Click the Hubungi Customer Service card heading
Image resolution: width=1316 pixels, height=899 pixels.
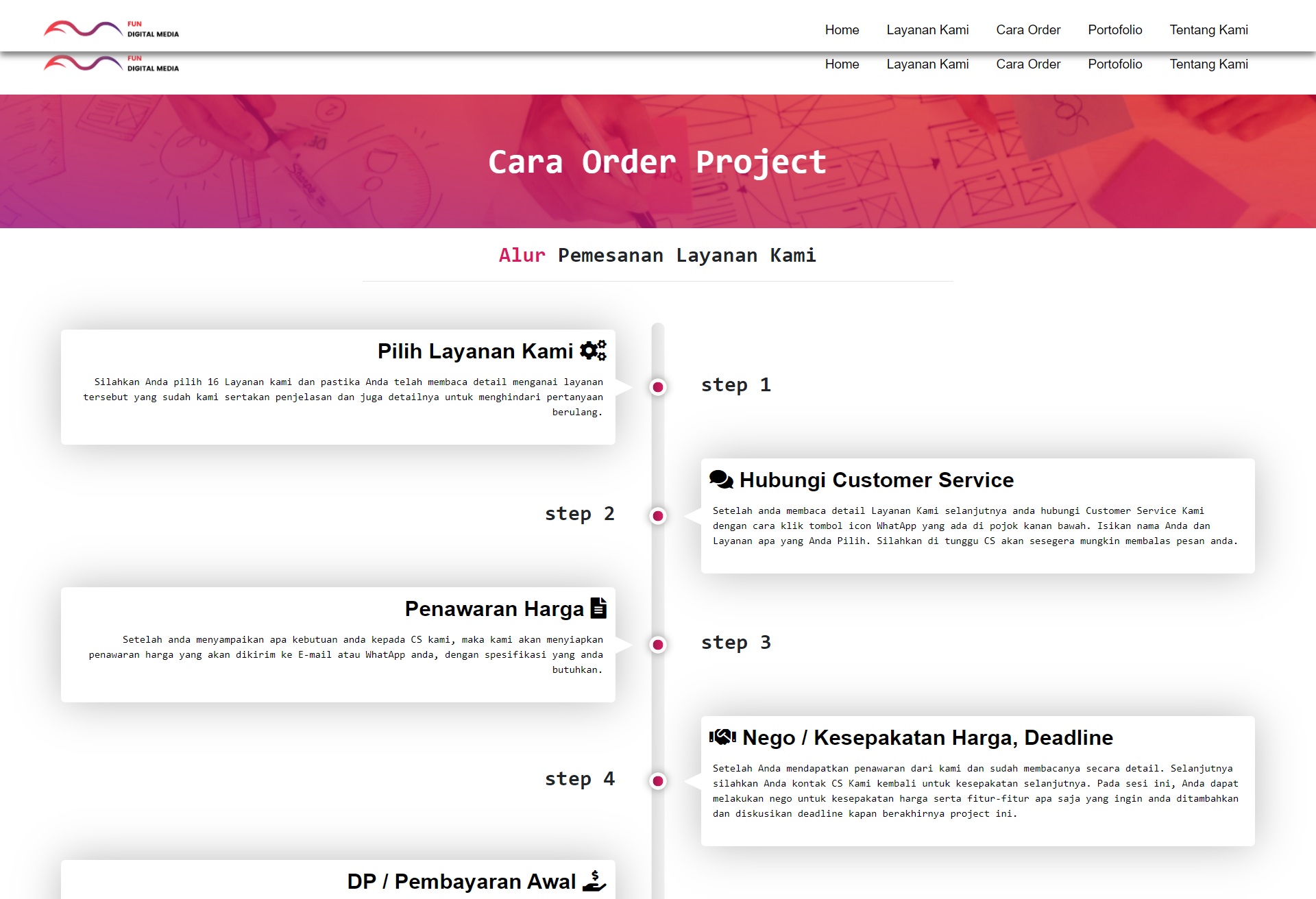[876, 480]
